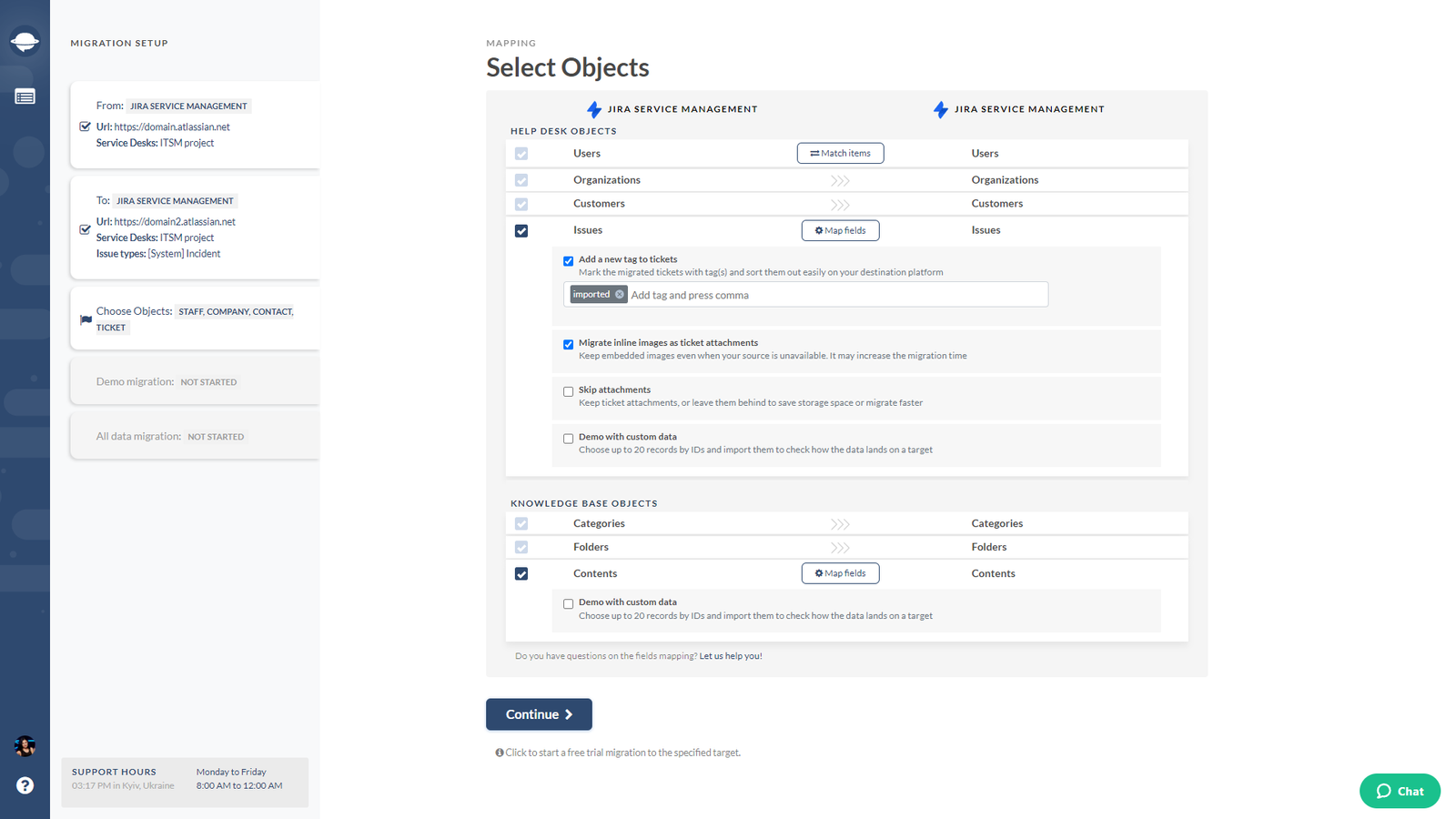This screenshot has height=819, width=1456.
Task: Open the Choose Objects step card
Action: pyautogui.click(x=195, y=318)
